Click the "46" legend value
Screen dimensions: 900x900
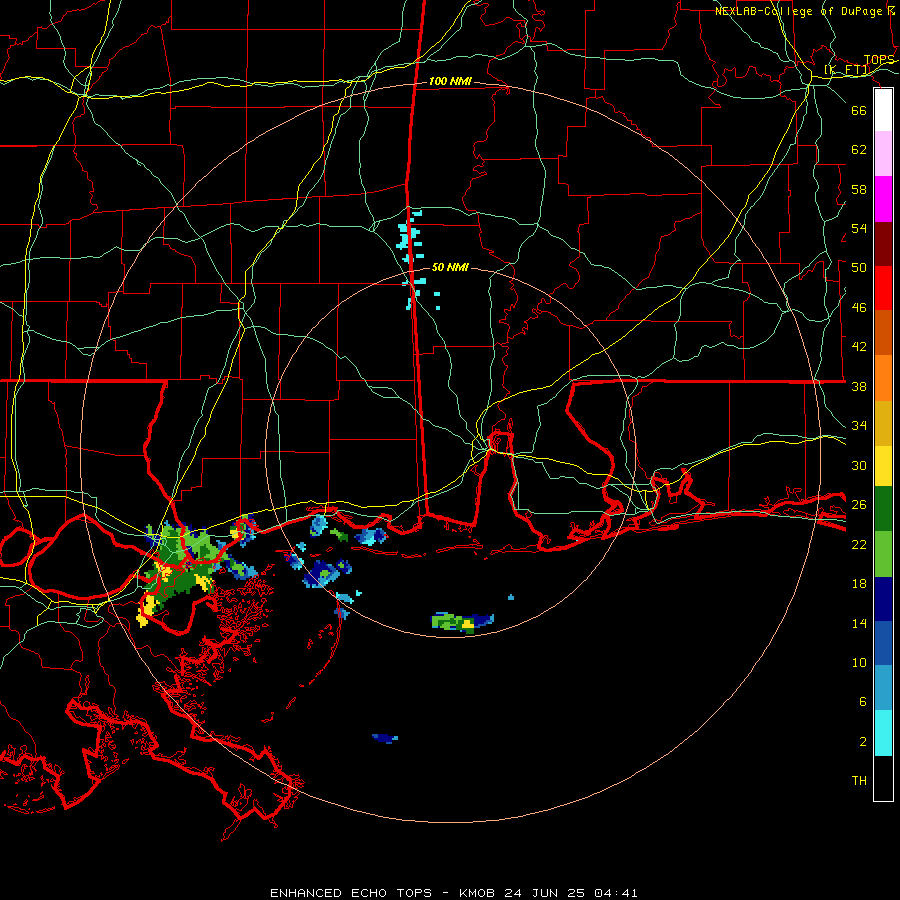pyautogui.click(x=859, y=308)
